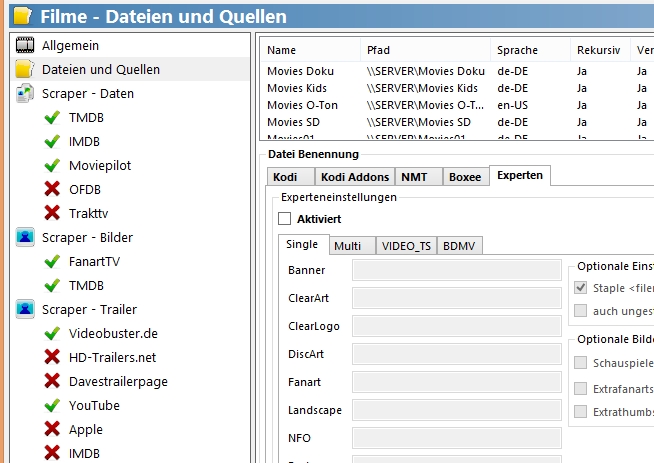Image resolution: width=654 pixels, height=463 pixels.
Task: Select TMDB under Scraper - Bilder
Action: 86,286
